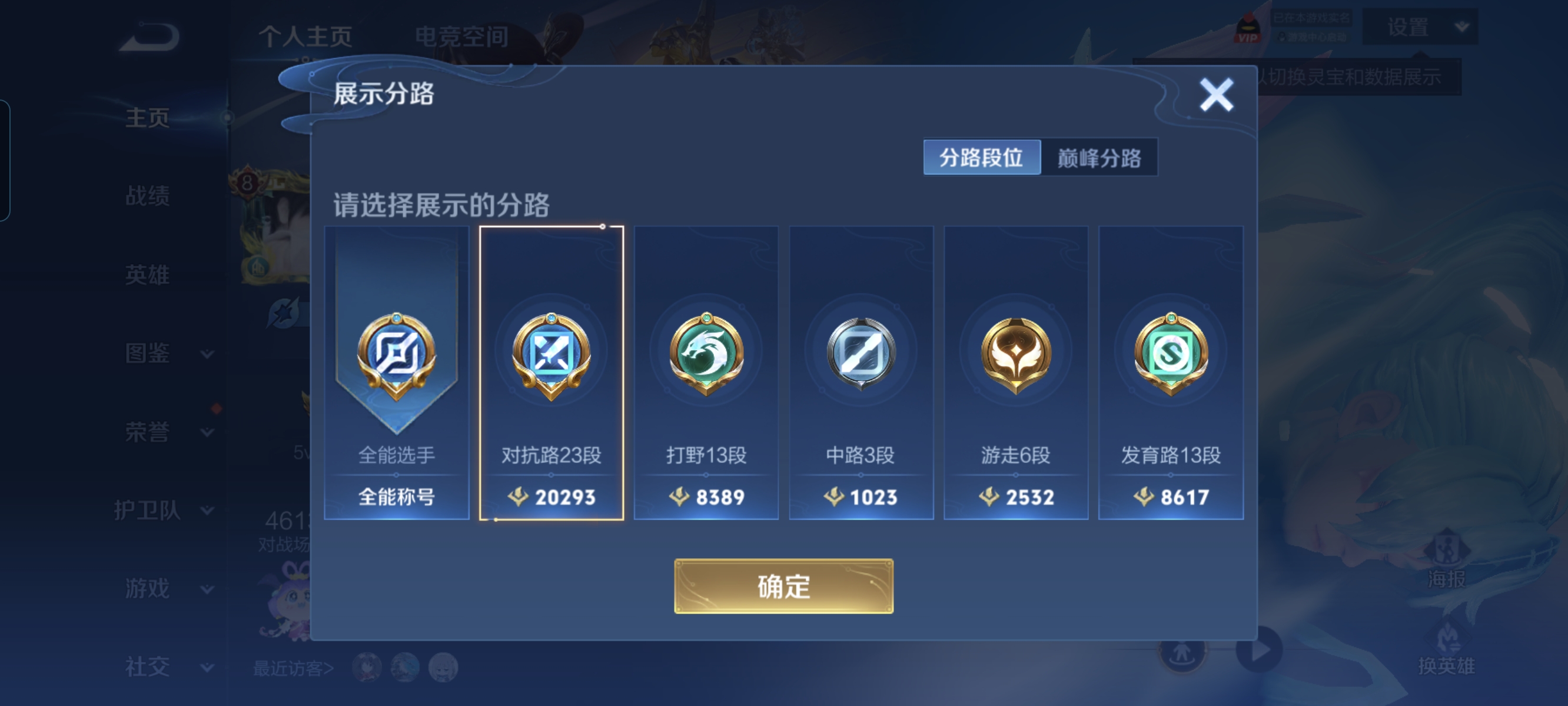
Task: Select the 全能选手 all-rounder badge
Action: (396, 355)
